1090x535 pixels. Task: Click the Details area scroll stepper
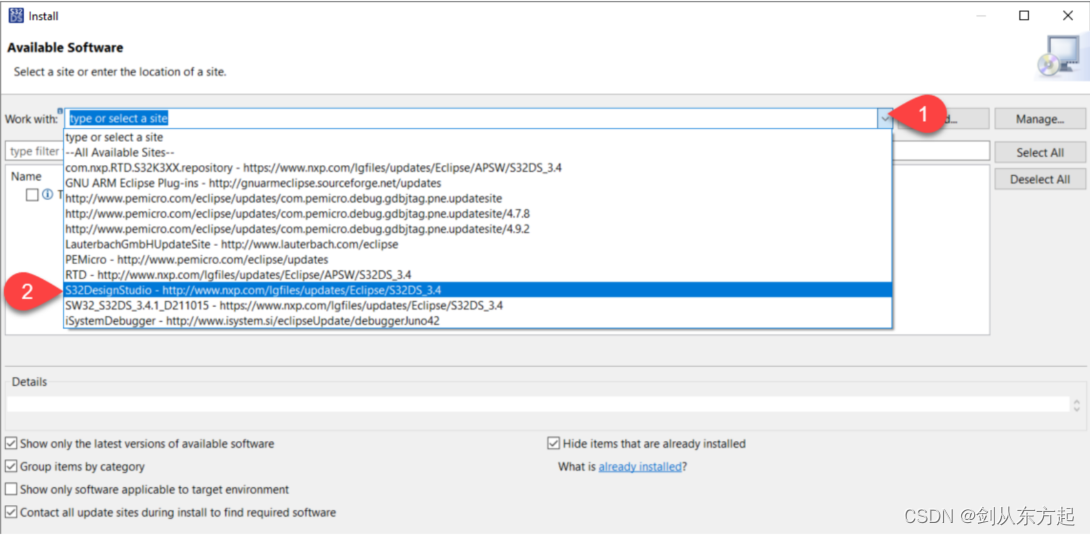click(x=1077, y=404)
